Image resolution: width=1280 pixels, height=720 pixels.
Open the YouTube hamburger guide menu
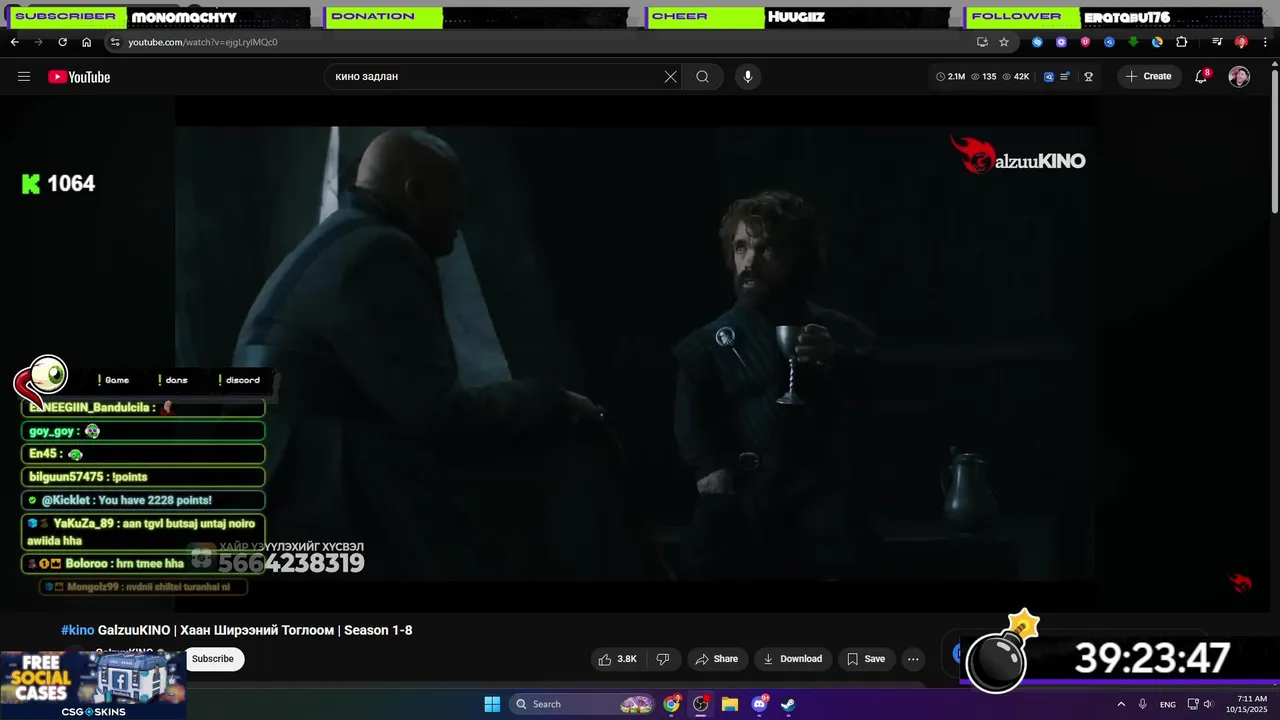(24, 77)
